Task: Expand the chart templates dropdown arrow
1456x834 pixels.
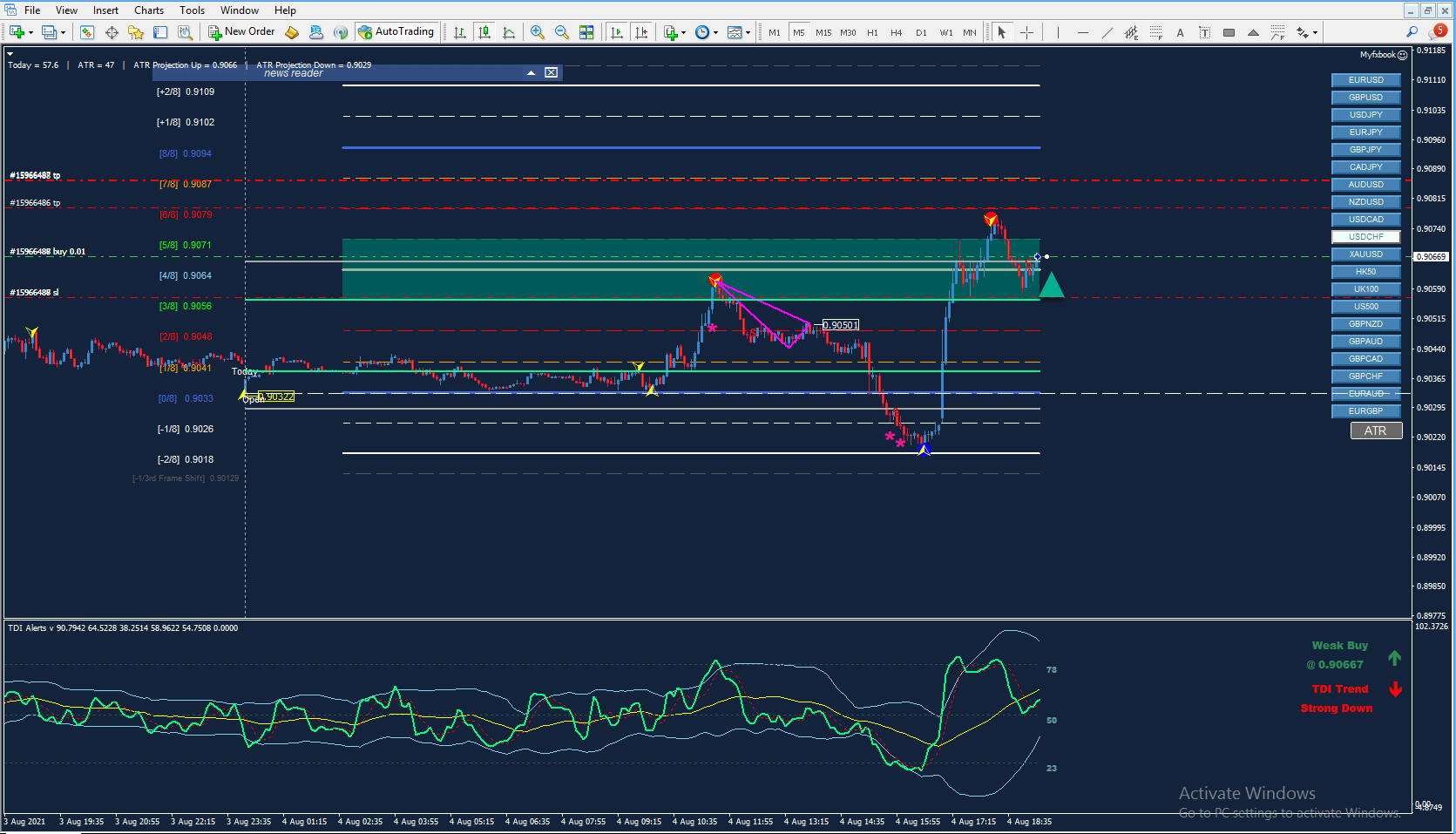Action: pos(748,33)
